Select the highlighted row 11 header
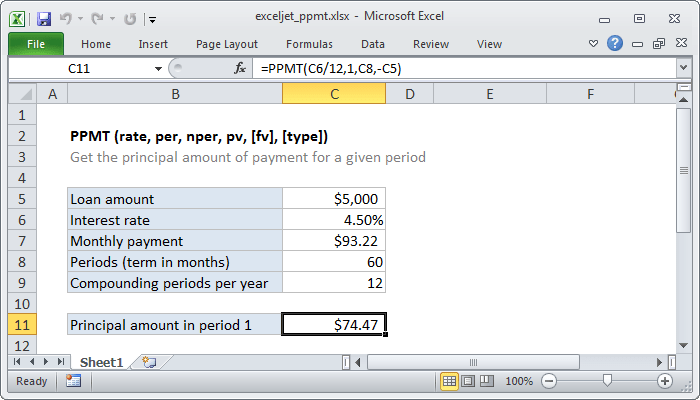The height and width of the screenshot is (400, 700). 22,325
